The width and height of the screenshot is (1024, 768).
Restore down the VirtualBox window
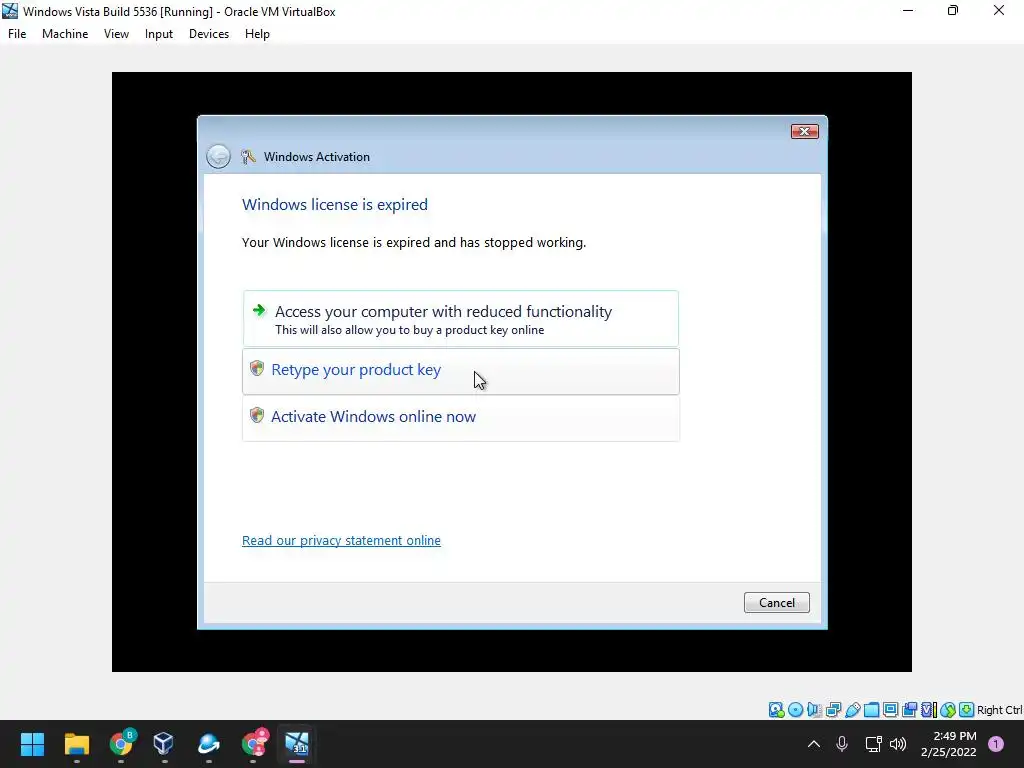click(953, 10)
